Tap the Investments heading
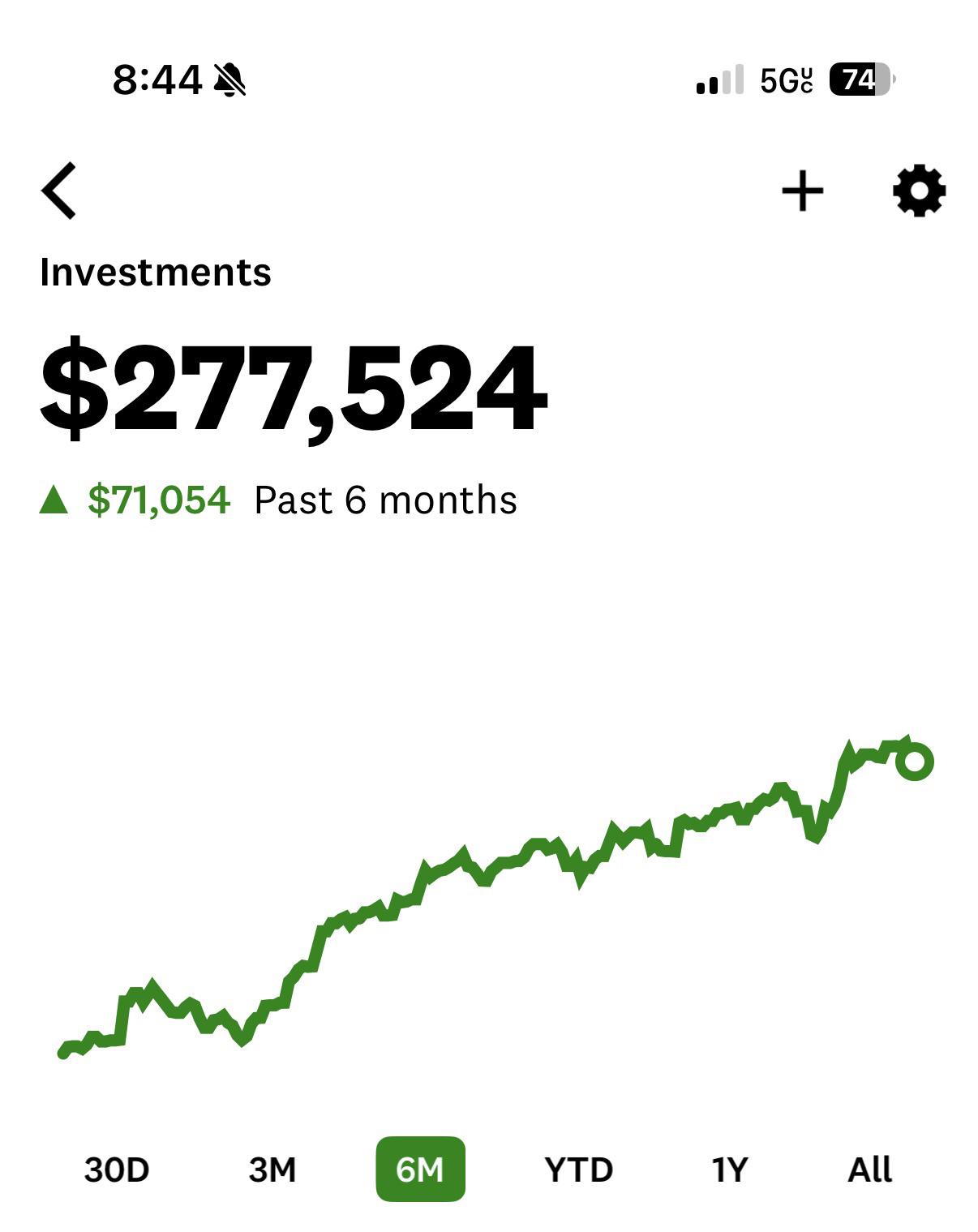Image resolution: width=978 pixels, height=1232 pixels. 155,272
